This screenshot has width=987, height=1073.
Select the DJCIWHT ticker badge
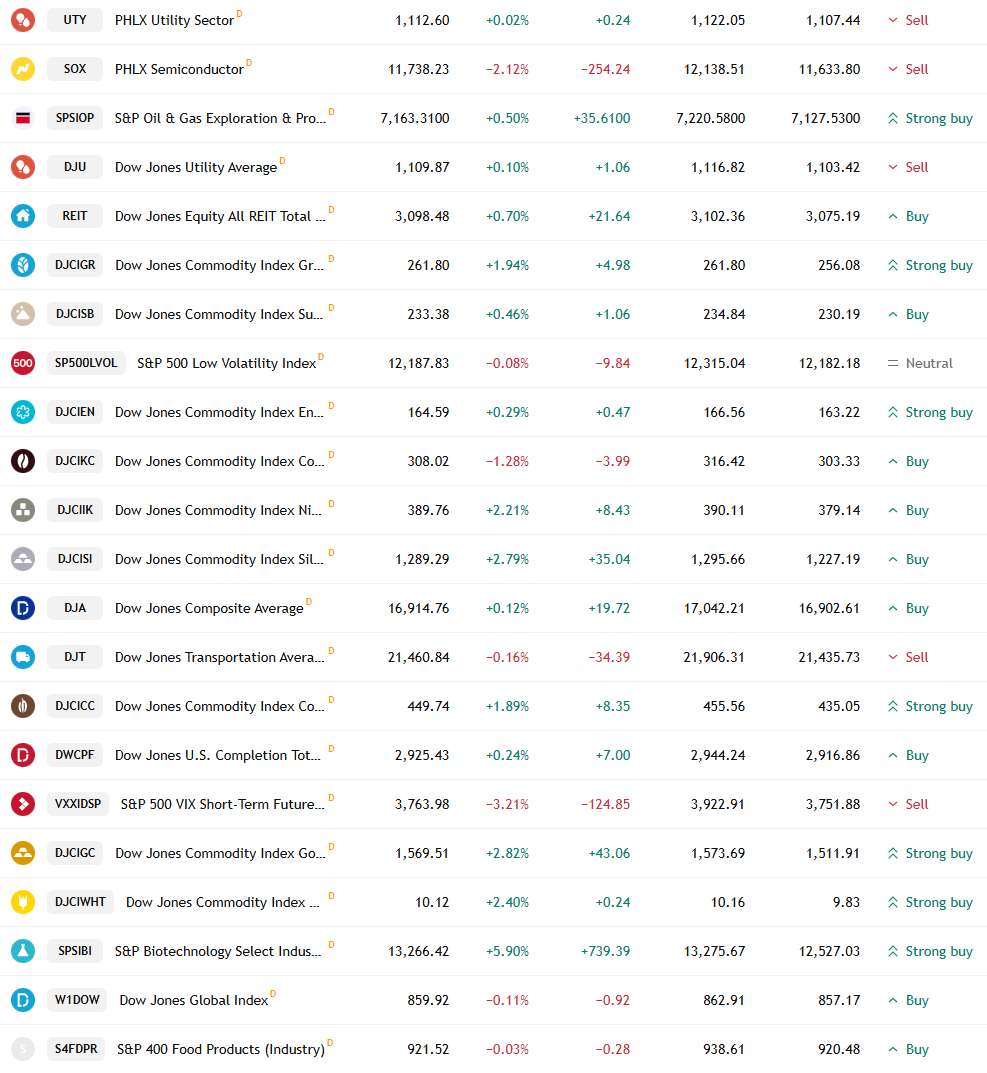pyautogui.click(x=81, y=902)
